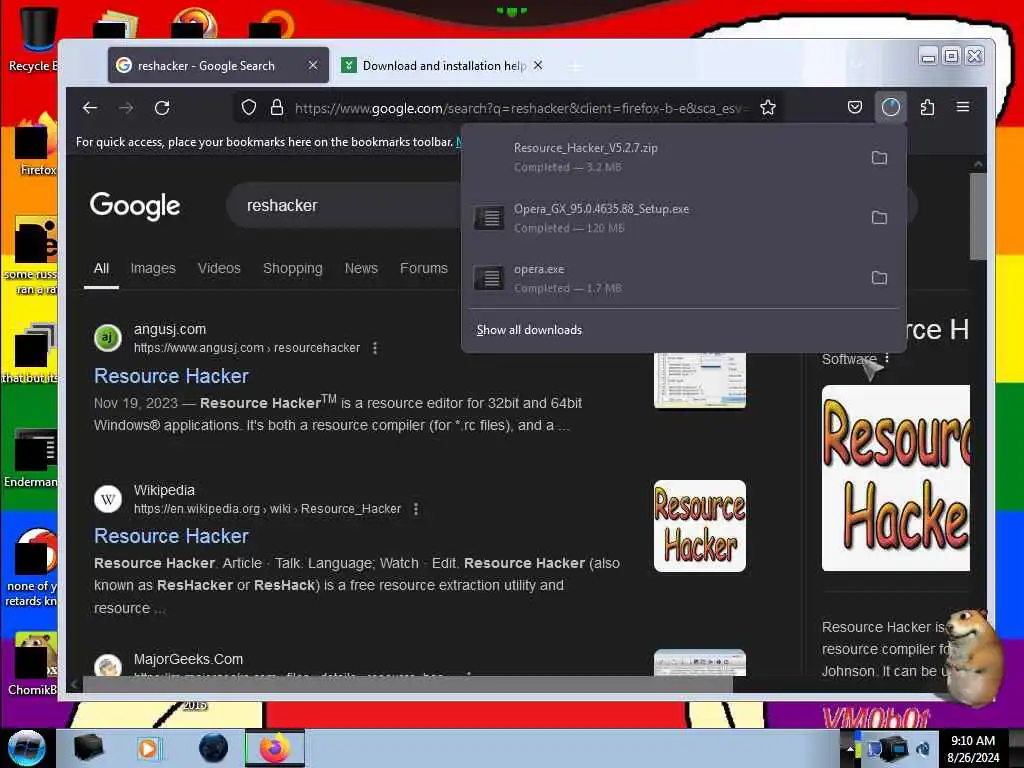Viewport: 1024px width, 768px height.
Task: Select the Videos search tab
Action: (x=219, y=268)
